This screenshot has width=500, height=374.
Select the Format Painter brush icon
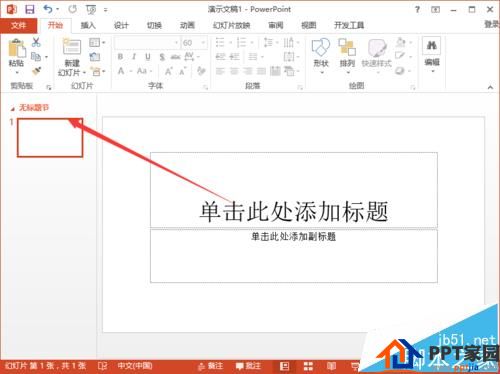tap(36, 71)
